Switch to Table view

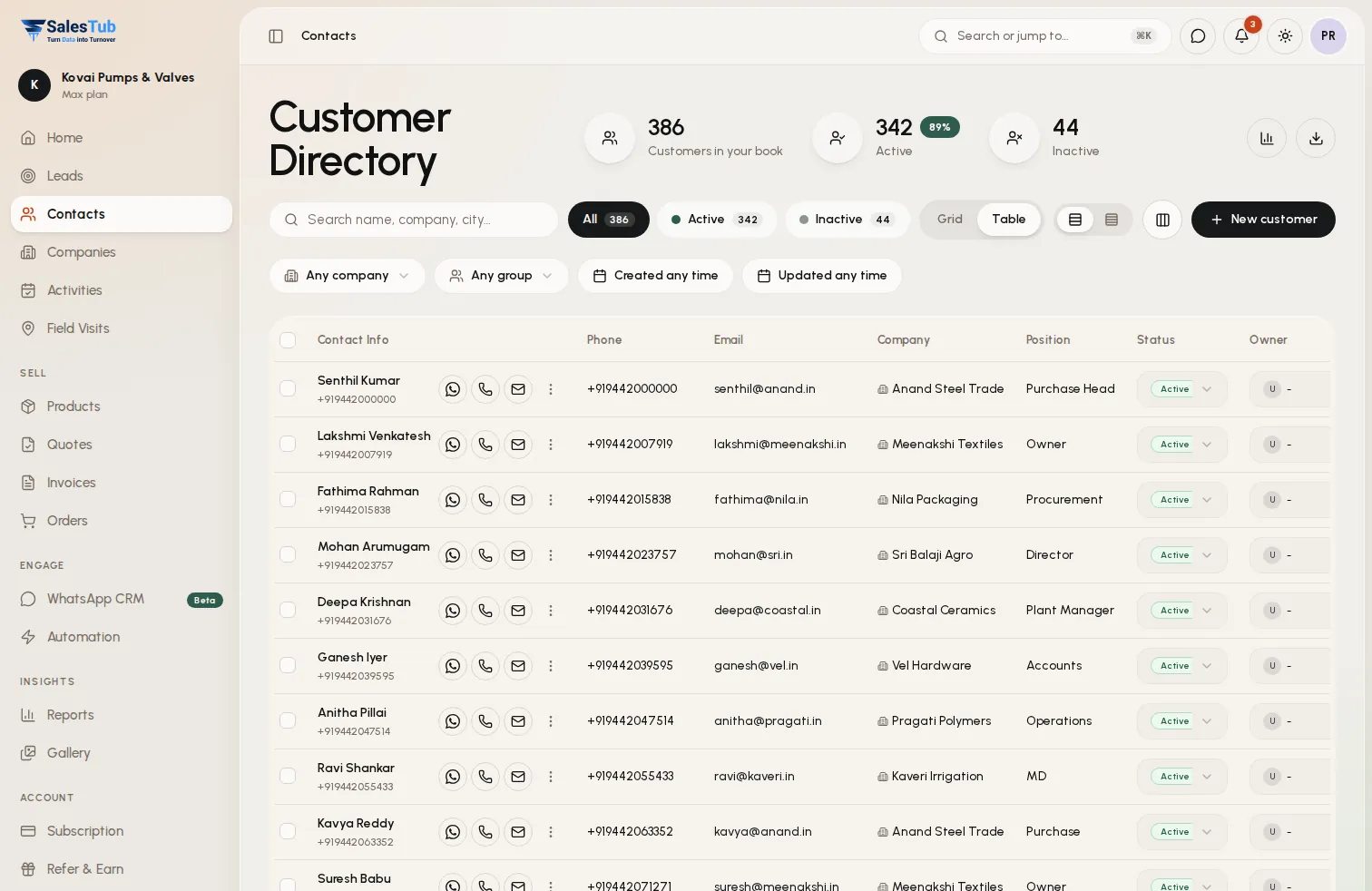point(1008,220)
